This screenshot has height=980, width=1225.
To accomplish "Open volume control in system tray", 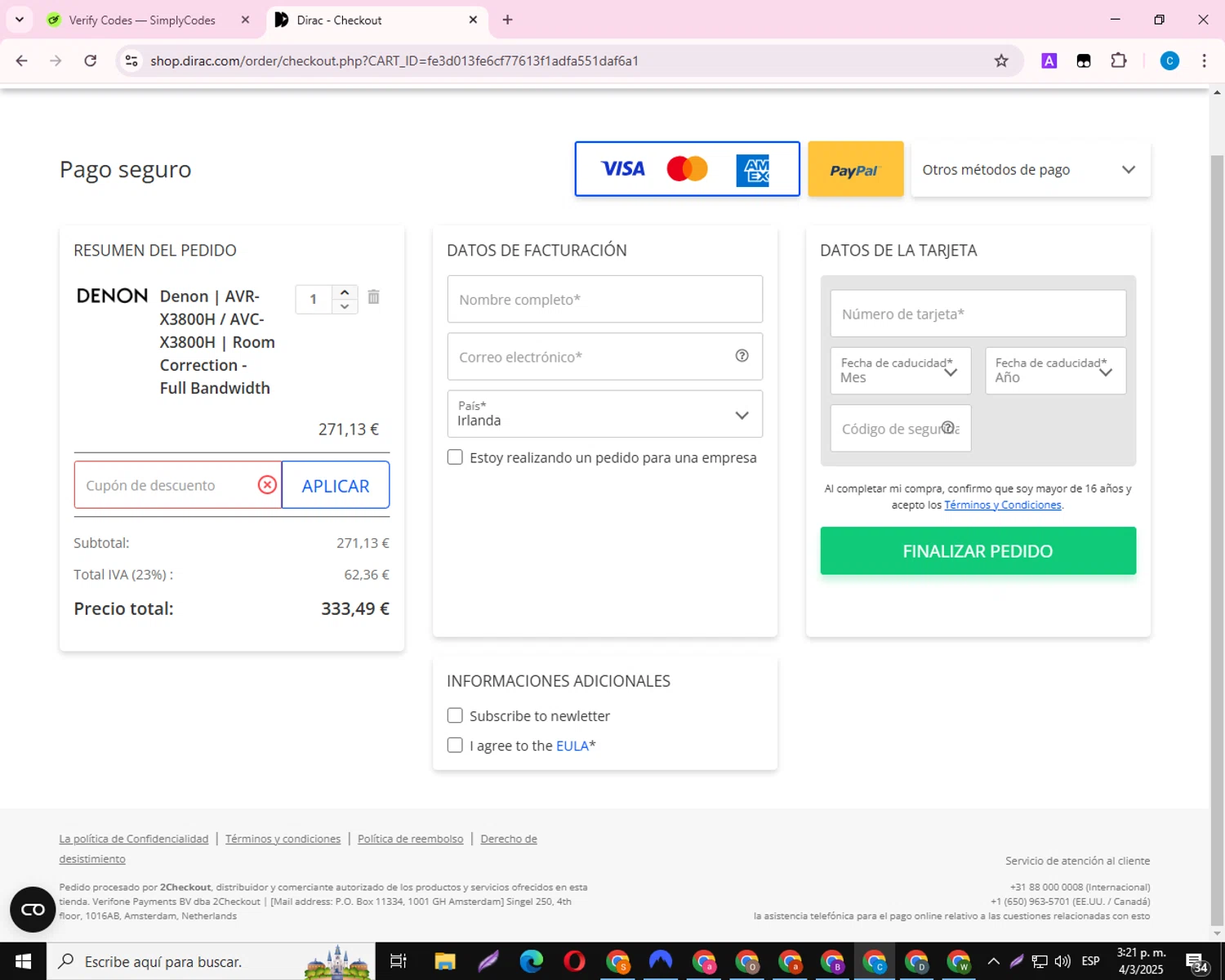I will click(x=1062, y=961).
